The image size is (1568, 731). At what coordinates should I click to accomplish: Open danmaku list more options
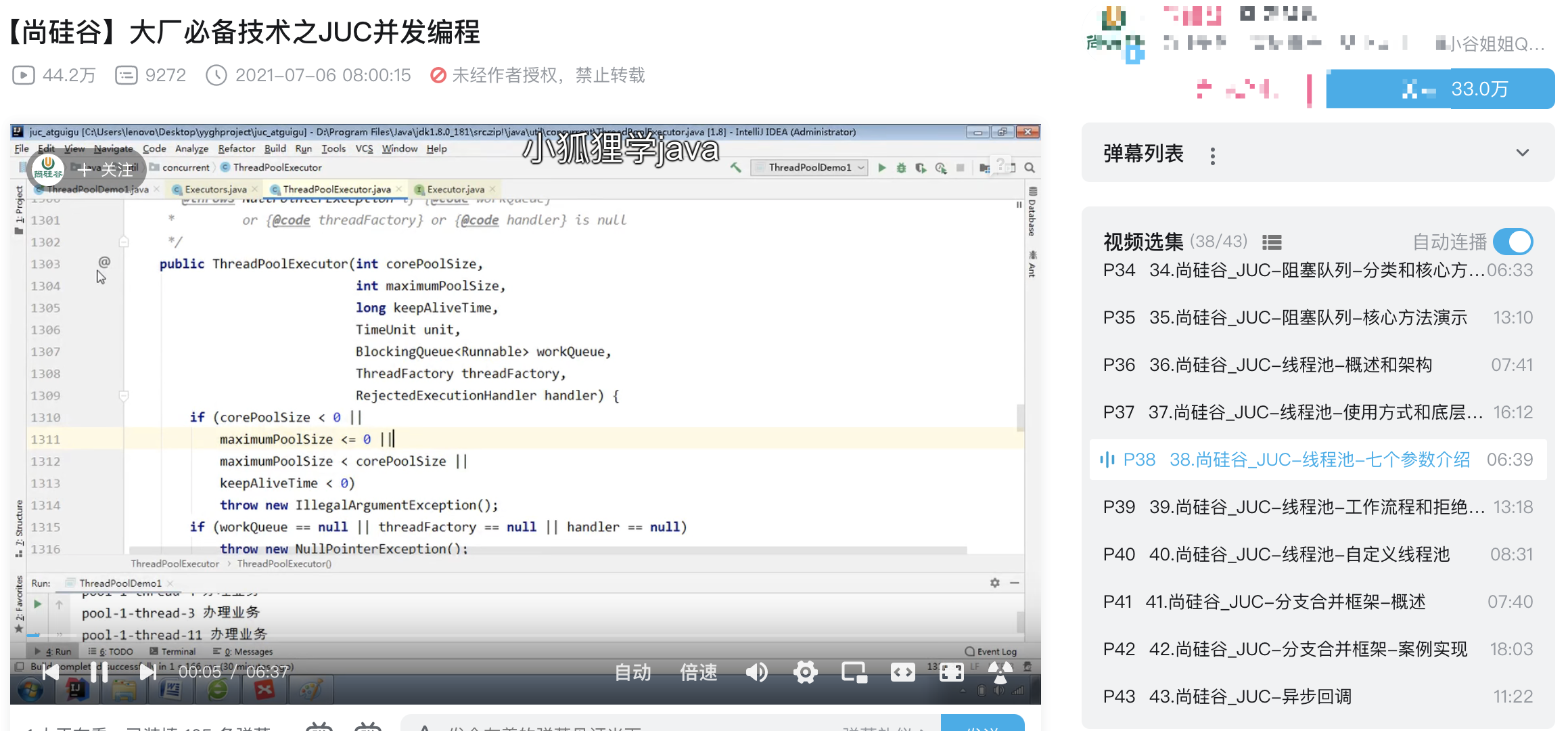tap(1213, 156)
